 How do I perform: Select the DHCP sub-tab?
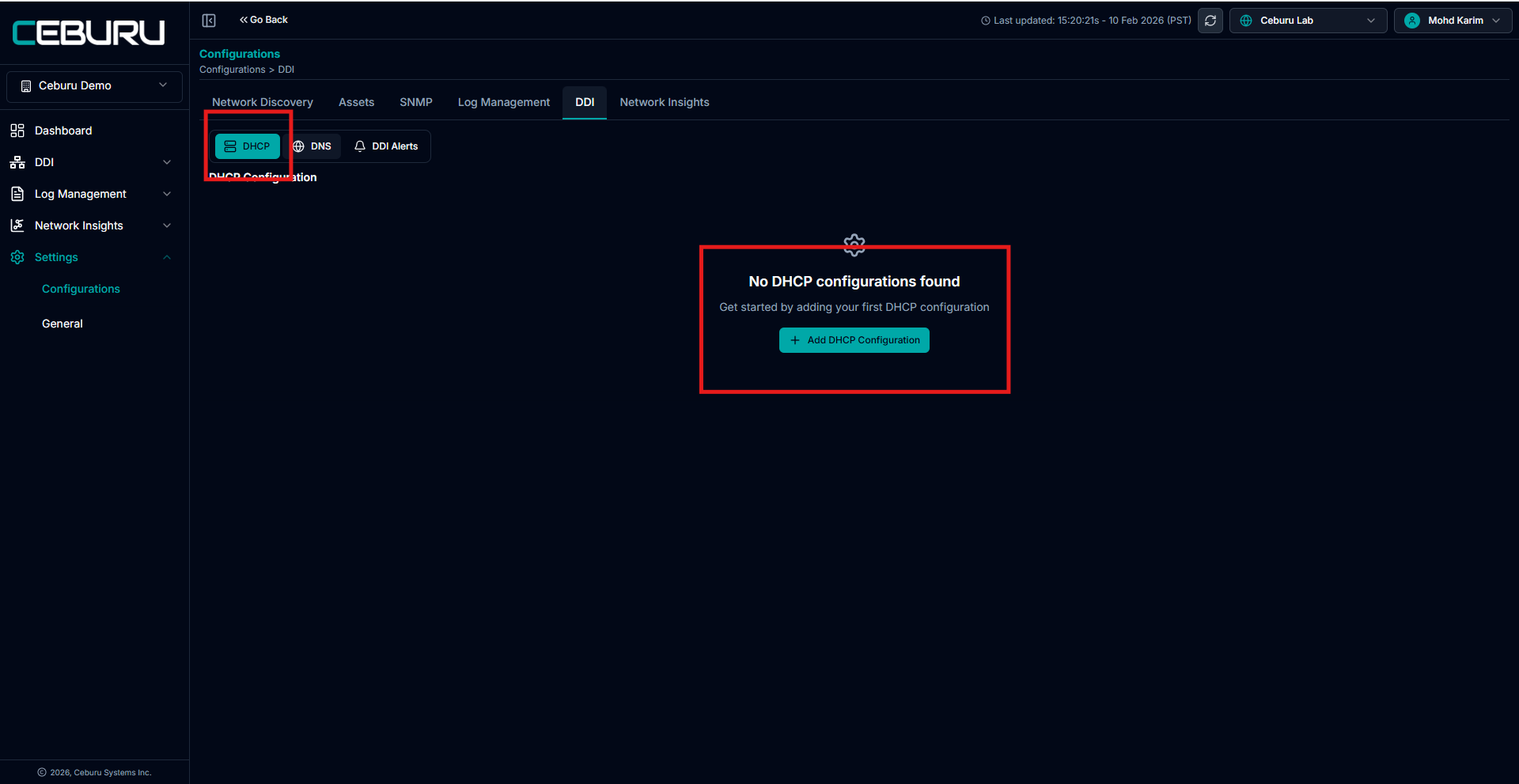(248, 146)
